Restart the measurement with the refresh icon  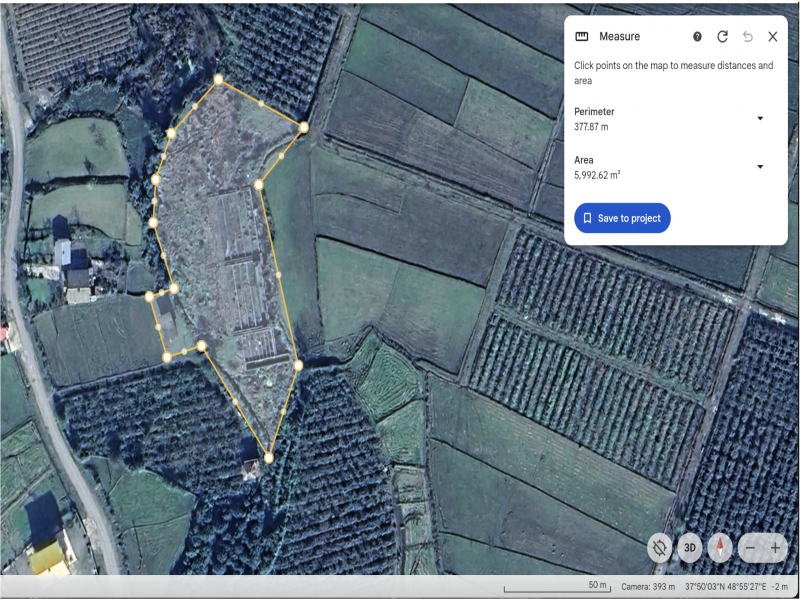pyautogui.click(x=722, y=37)
